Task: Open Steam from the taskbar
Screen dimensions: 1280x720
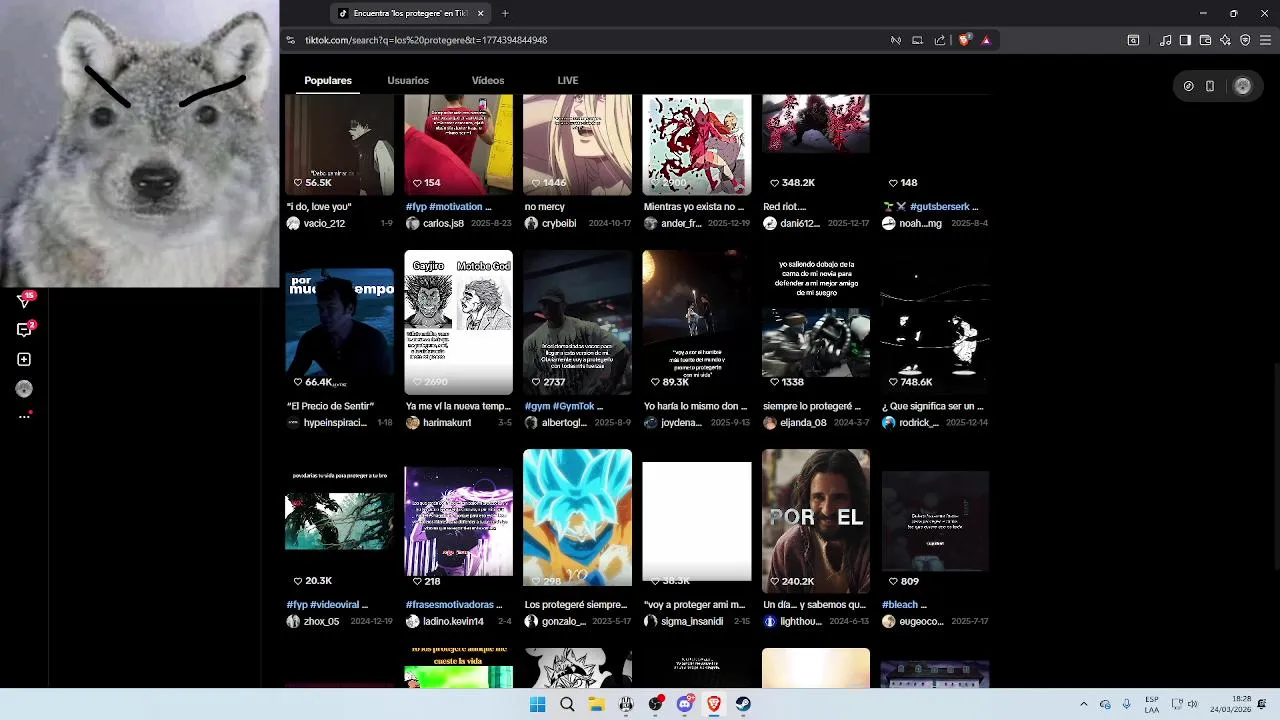Action: tap(743, 704)
